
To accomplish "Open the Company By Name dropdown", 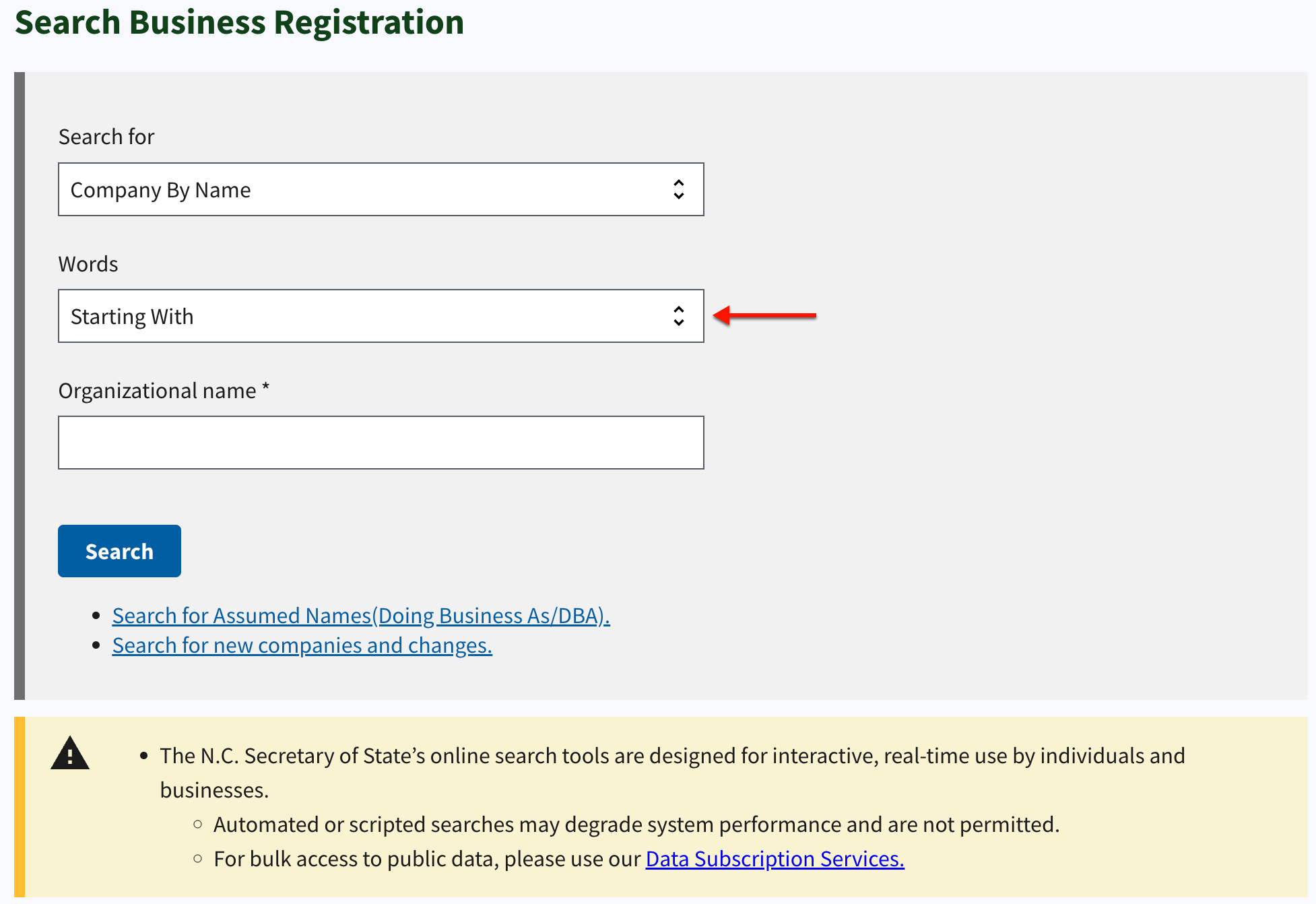I will (381, 189).
